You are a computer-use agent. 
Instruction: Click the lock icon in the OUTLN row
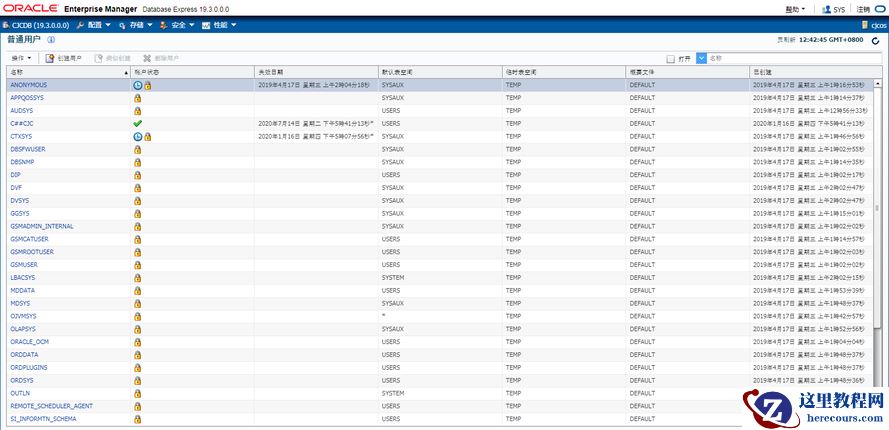pyautogui.click(x=137, y=393)
